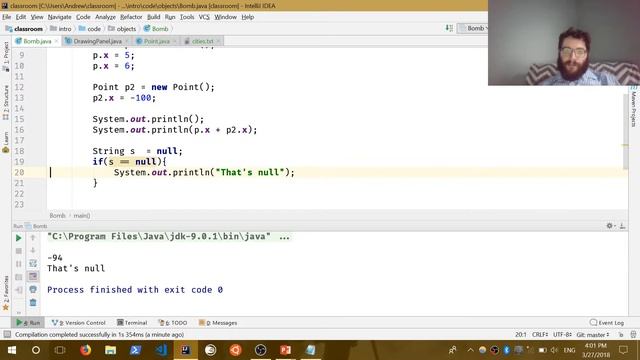Viewport: 640px width, 360px height.
Task: Click line 20 in editor gutter
Action: pos(19,172)
